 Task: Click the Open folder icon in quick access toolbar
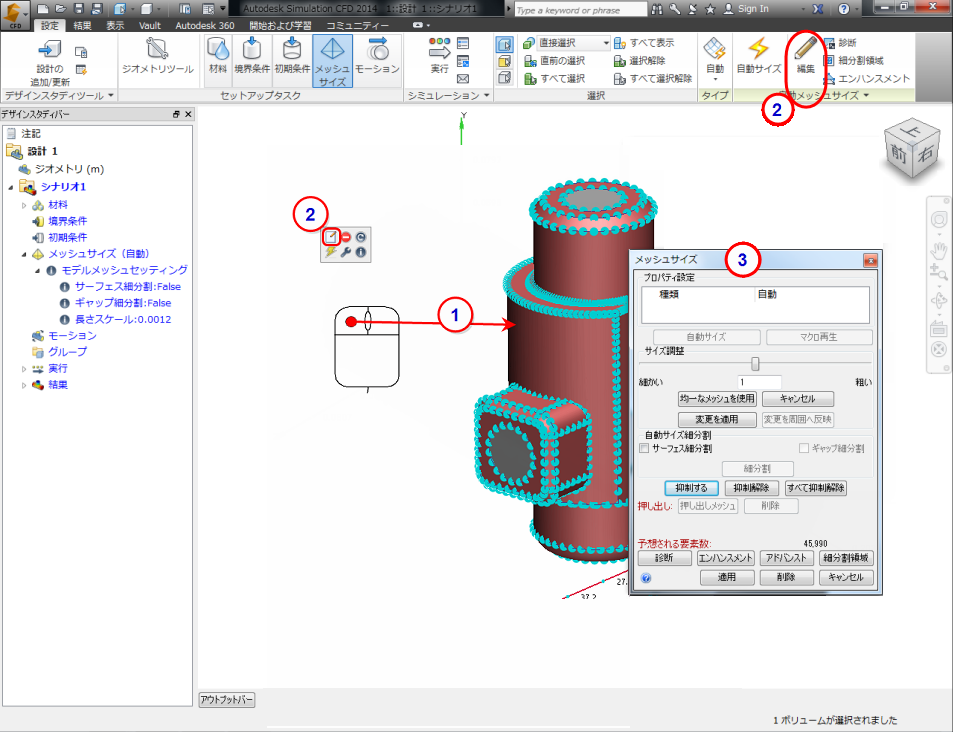pyautogui.click(x=60, y=9)
